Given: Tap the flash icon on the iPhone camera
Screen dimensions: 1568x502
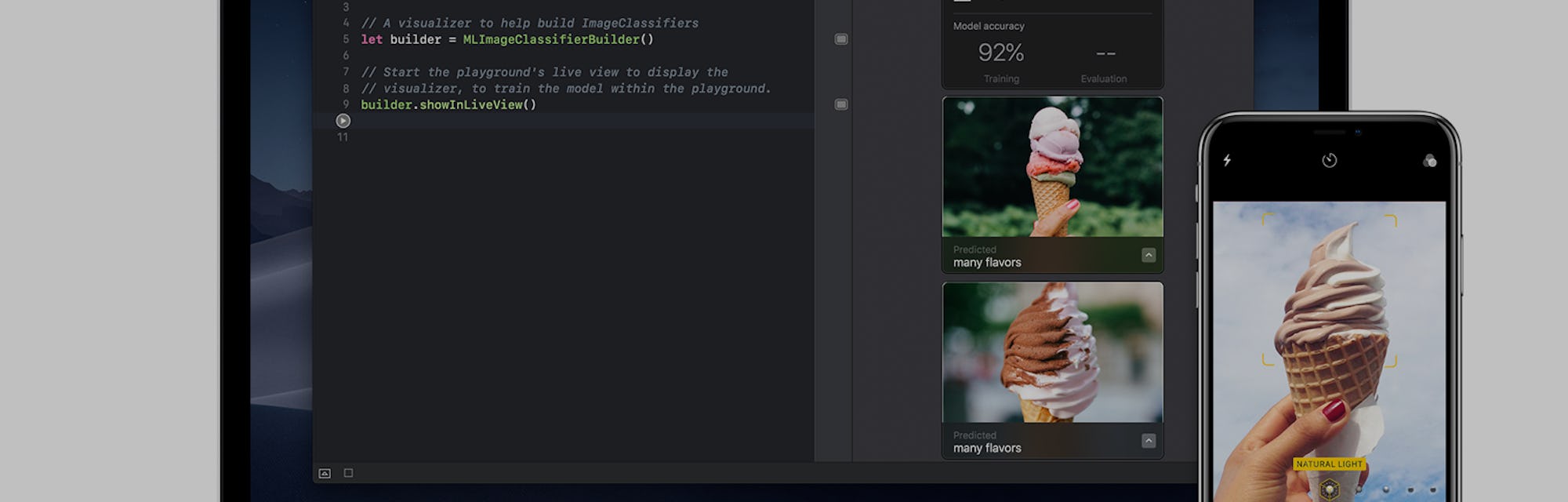Looking at the screenshot, I should click(x=1227, y=160).
